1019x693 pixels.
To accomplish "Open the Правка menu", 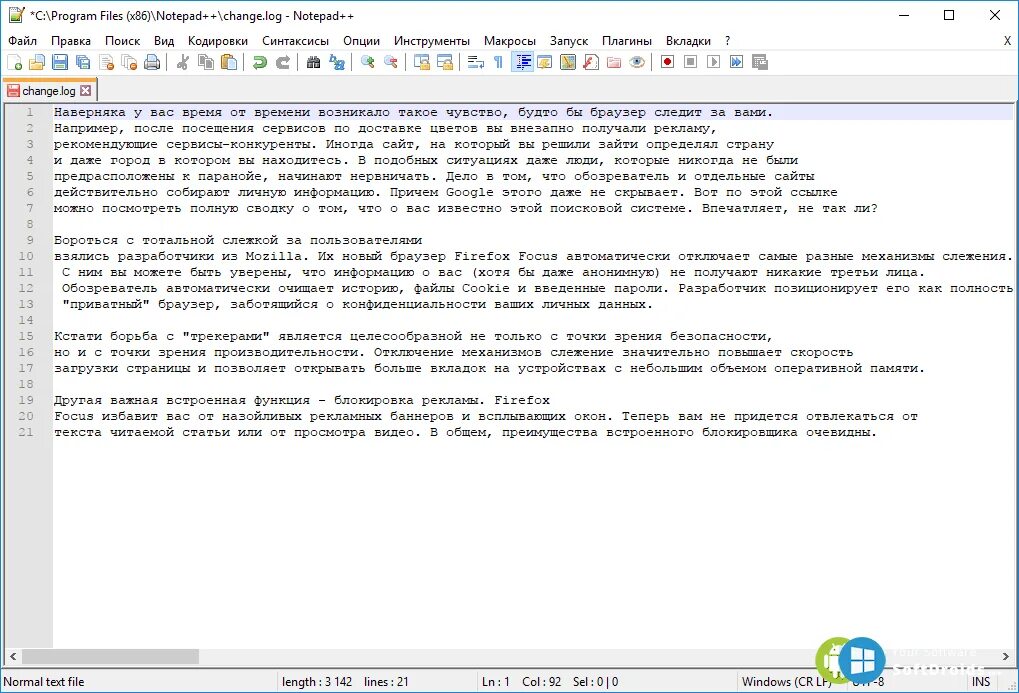I will (x=71, y=41).
